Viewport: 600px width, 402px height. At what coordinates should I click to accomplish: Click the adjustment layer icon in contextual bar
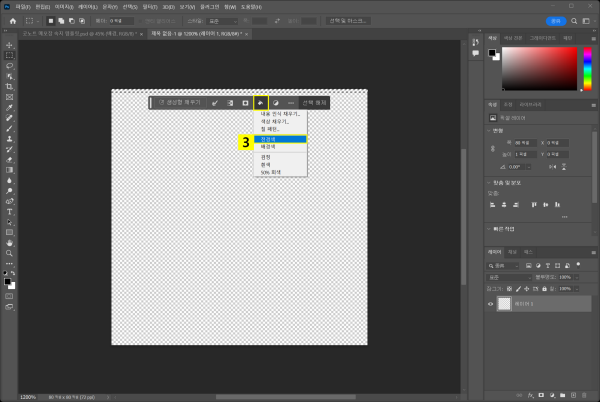pos(275,102)
